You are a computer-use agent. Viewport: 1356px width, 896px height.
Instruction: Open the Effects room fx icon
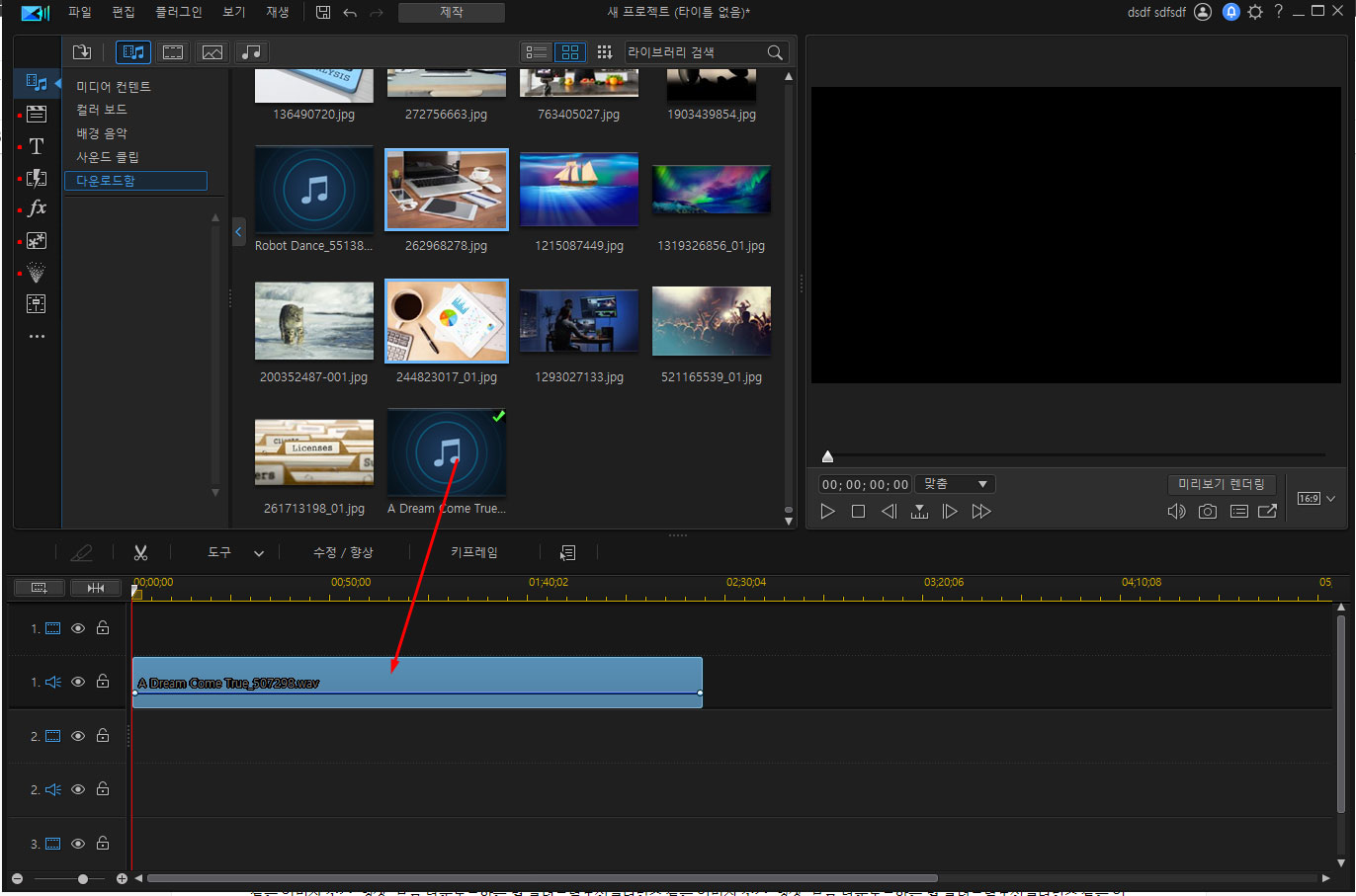(x=37, y=208)
